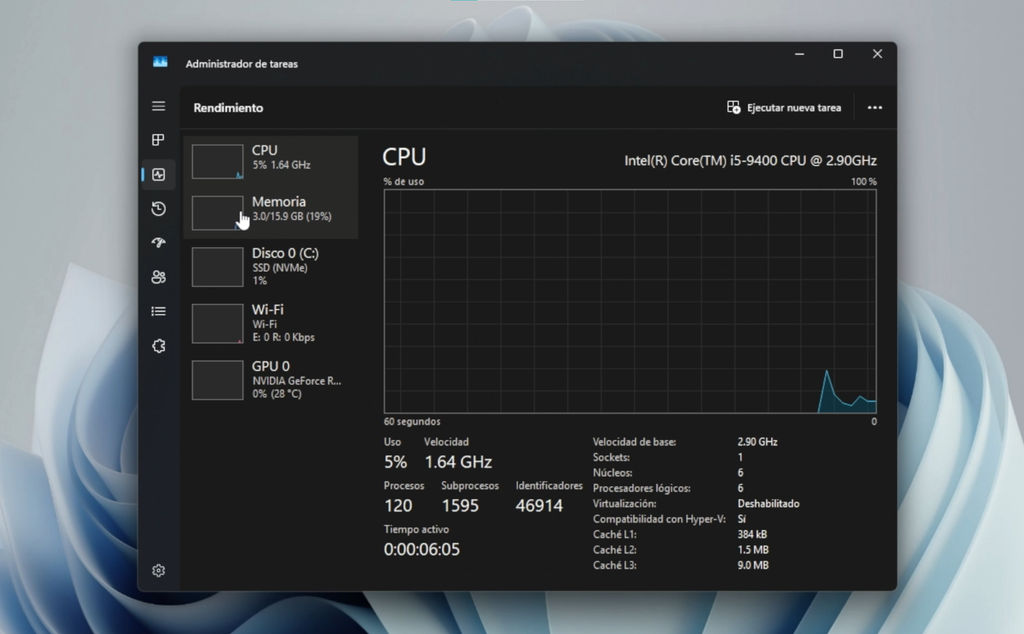Open the three-dot more options menu
Image resolution: width=1024 pixels, height=634 pixels.
[x=875, y=108]
